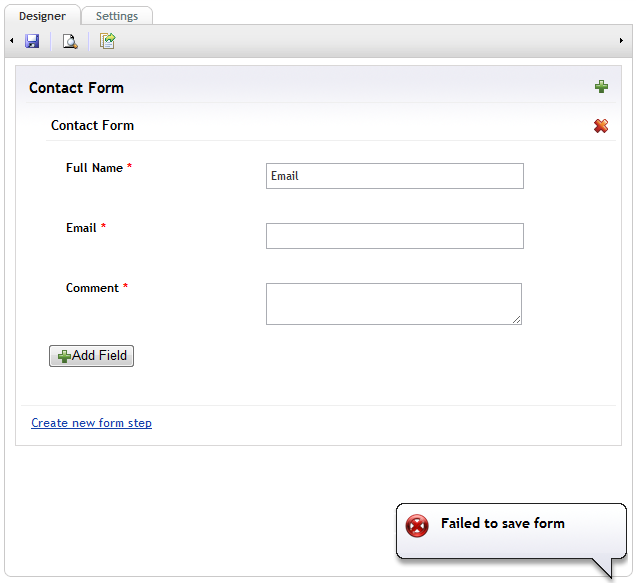Switch to the Settings tab
Screen dimensions: 637x586
[117, 16]
